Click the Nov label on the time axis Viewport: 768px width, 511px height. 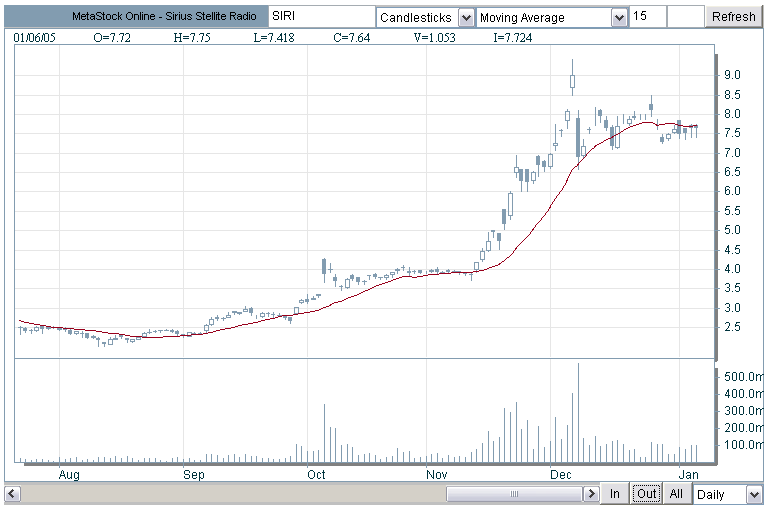click(x=436, y=475)
